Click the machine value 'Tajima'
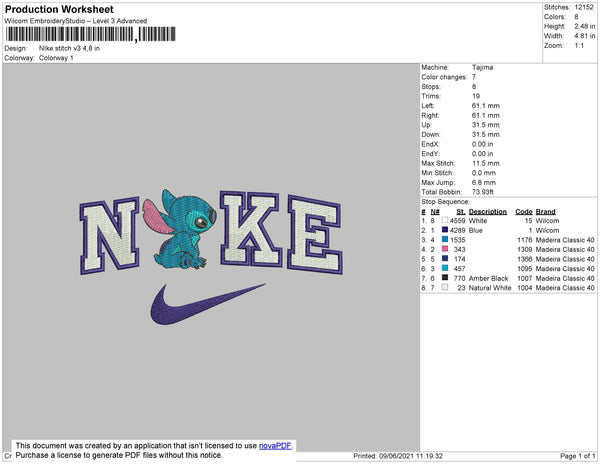 click(482, 67)
